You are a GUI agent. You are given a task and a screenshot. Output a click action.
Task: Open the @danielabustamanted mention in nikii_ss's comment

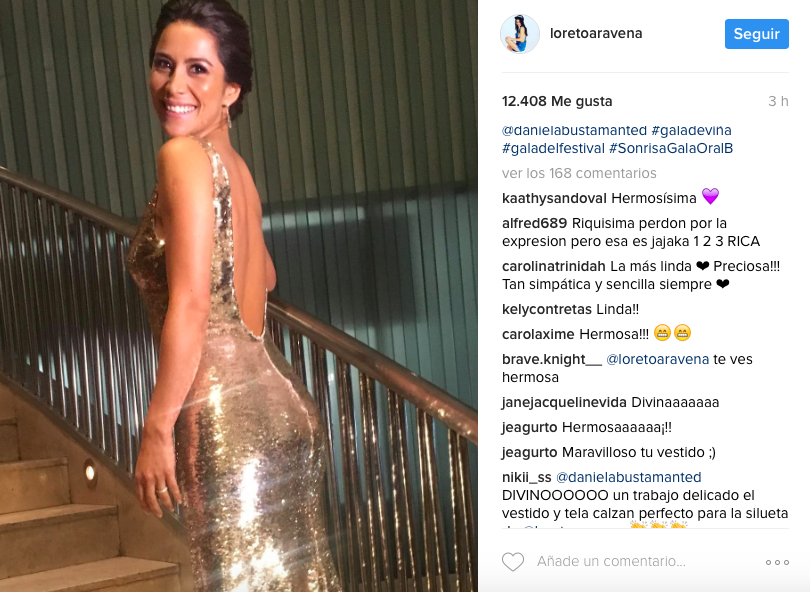pyautogui.click(x=628, y=477)
